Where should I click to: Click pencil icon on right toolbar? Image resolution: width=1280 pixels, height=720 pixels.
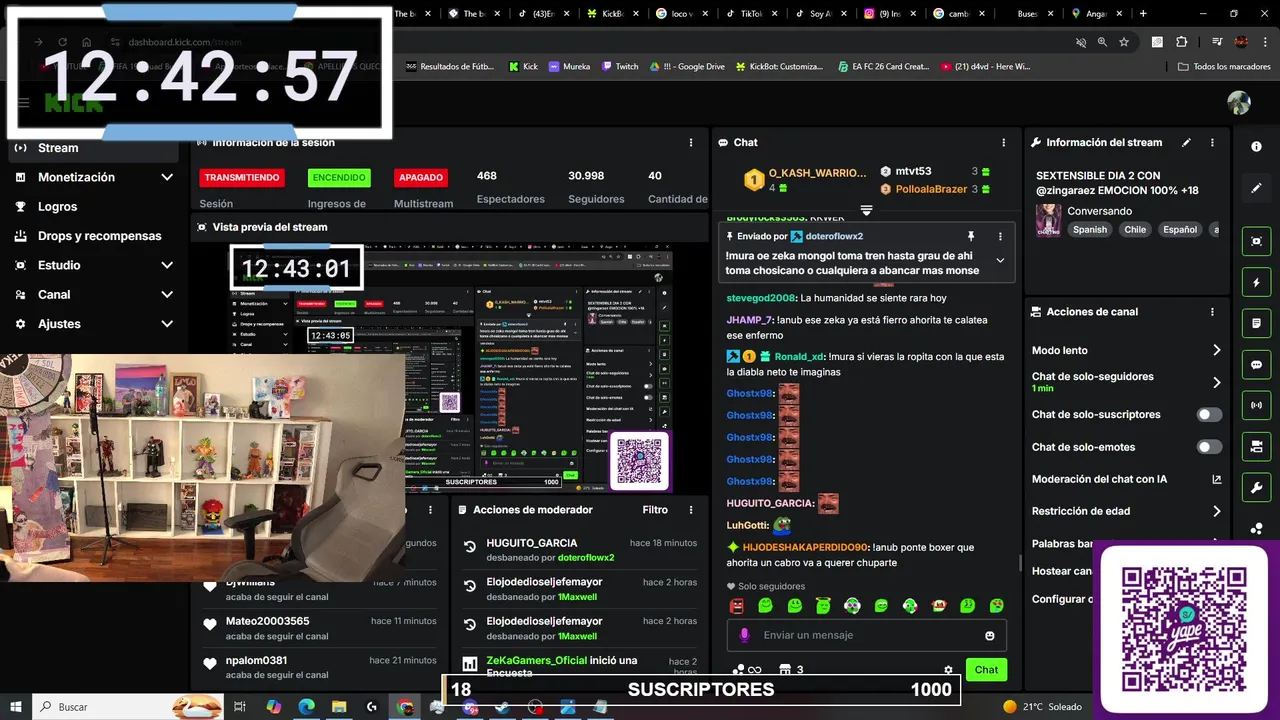coord(1257,188)
